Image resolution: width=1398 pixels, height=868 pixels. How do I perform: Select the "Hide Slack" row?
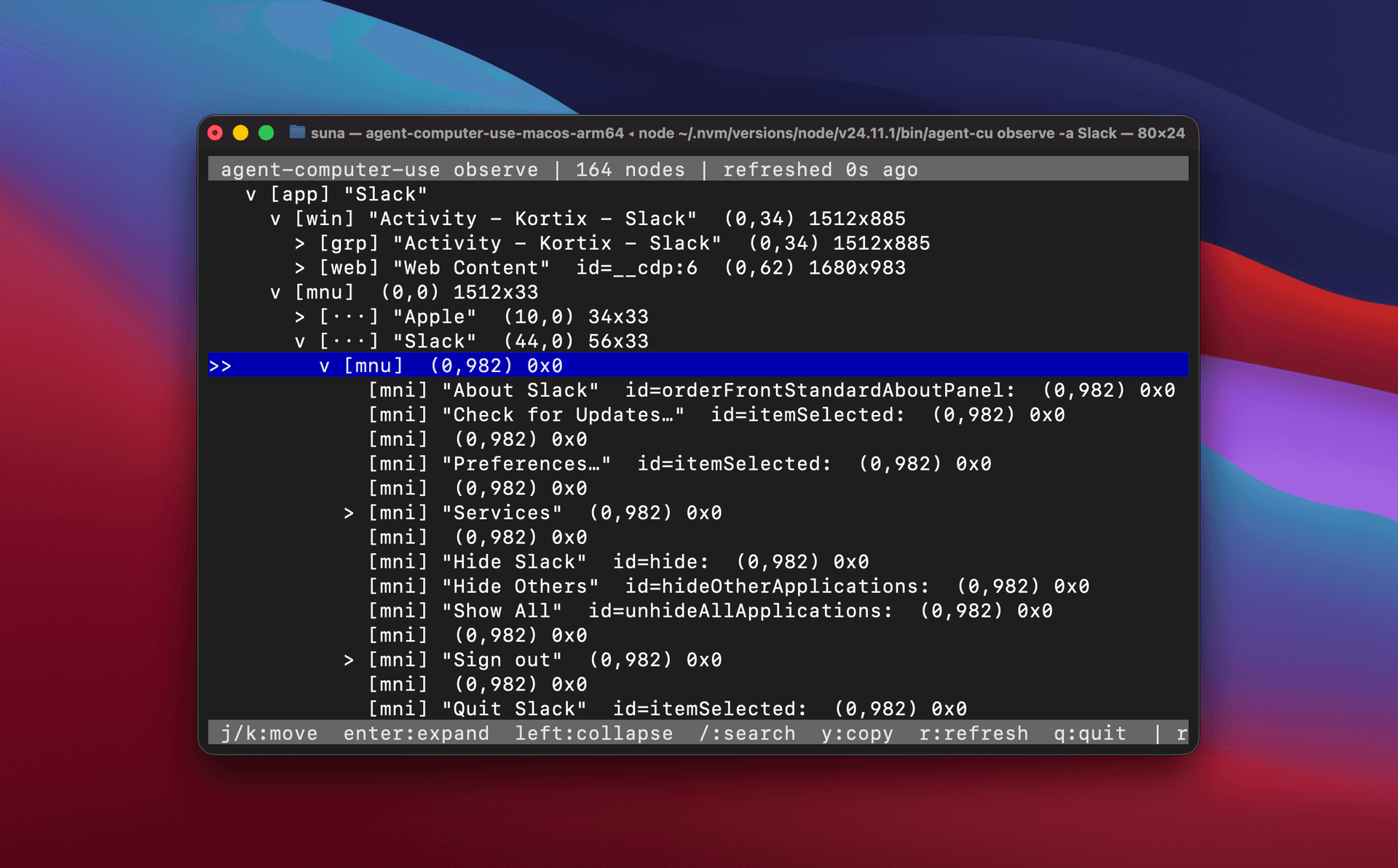pyautogui.click(x=698, y=562)
